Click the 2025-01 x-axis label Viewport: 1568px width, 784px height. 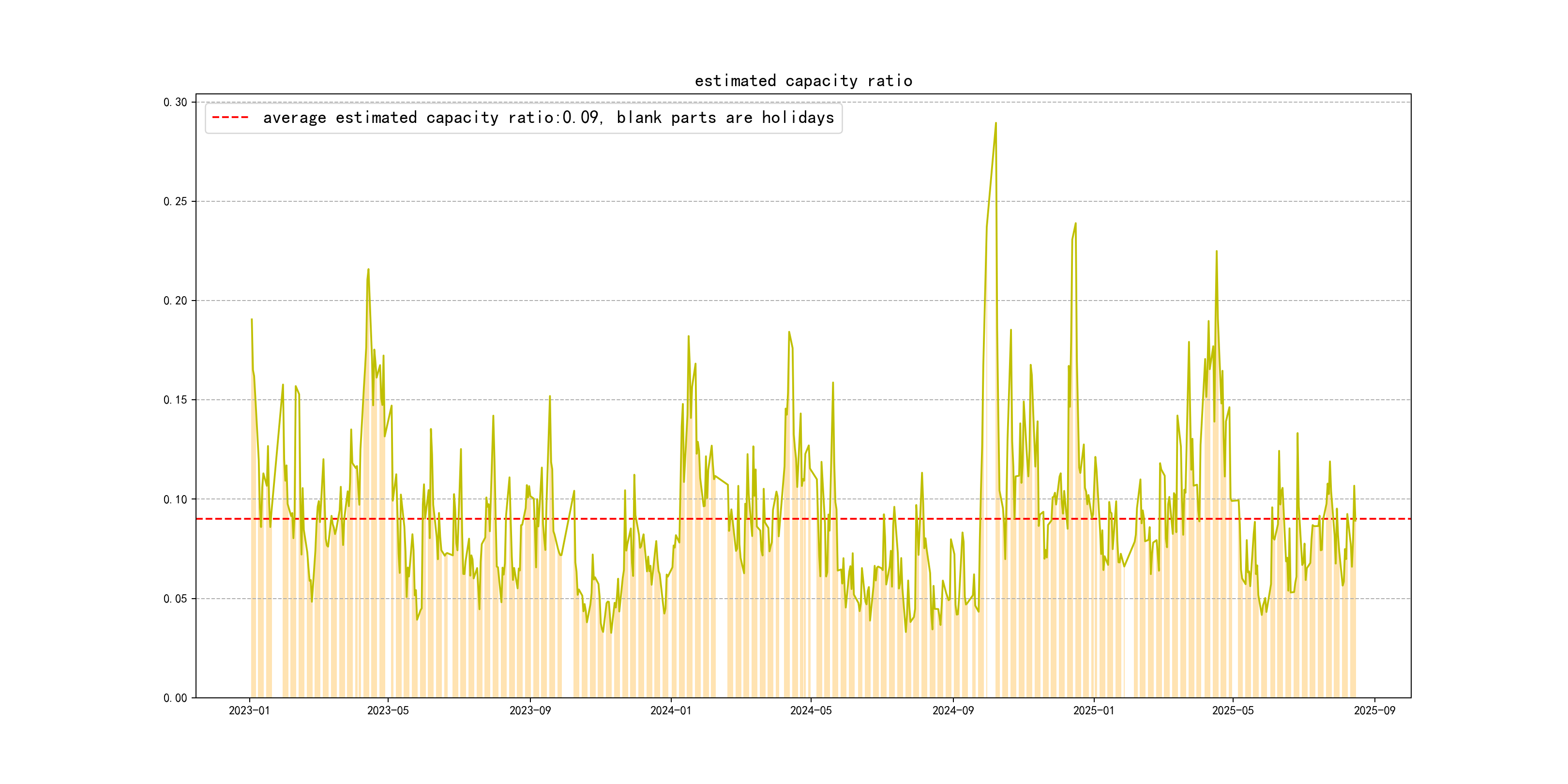tap(1093, 710)
